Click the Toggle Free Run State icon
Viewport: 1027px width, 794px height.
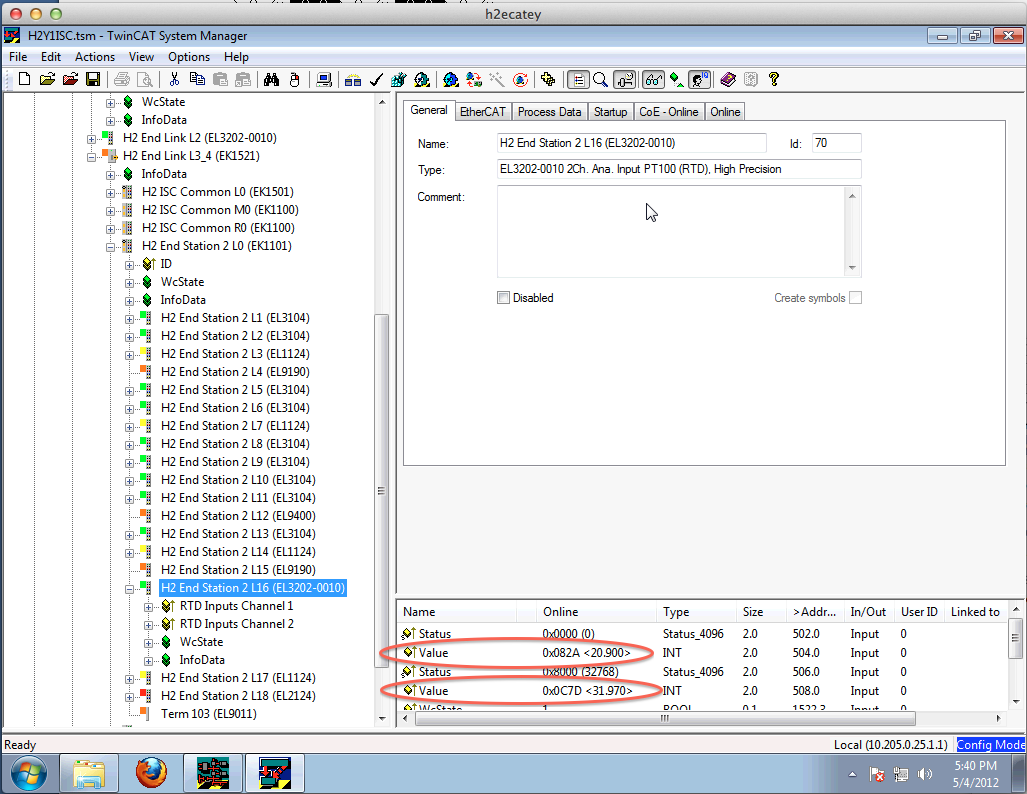coord(520,79)
